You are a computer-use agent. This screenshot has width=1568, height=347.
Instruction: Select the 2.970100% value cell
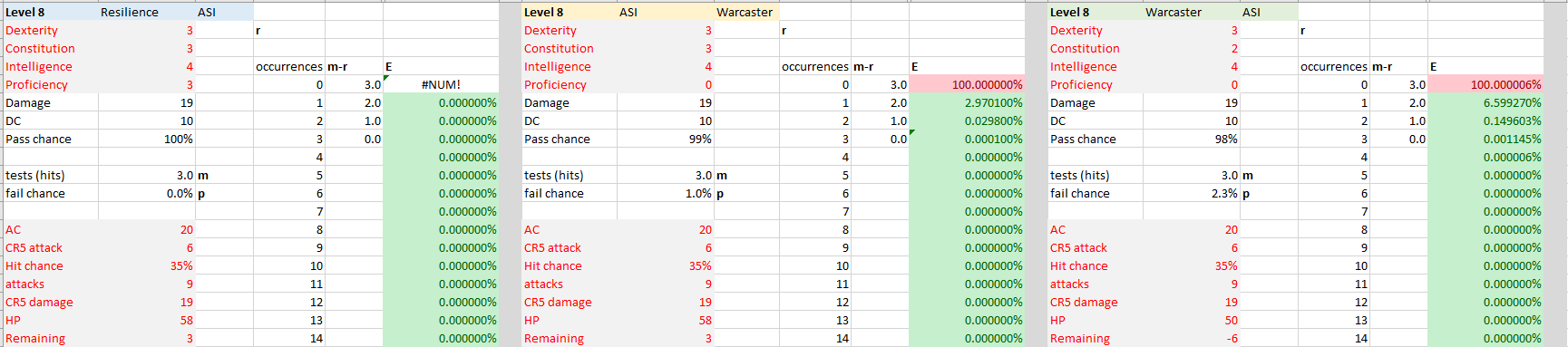tap(967, 102)
